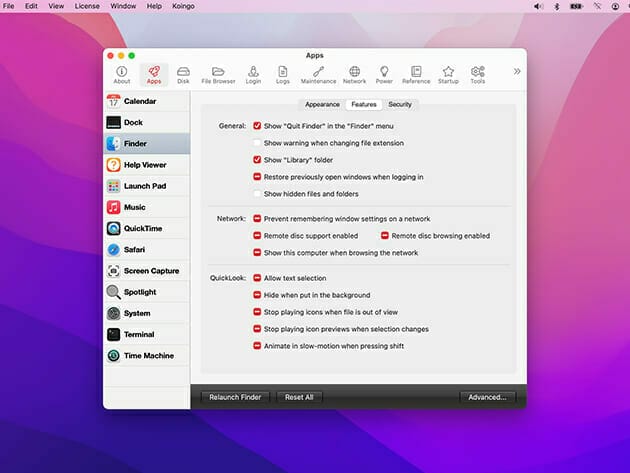Image resolution: width=630 pixels, height=473 pixels.
Task: Select the File Browser toolbar icon
Action: [x=218, y=74]
